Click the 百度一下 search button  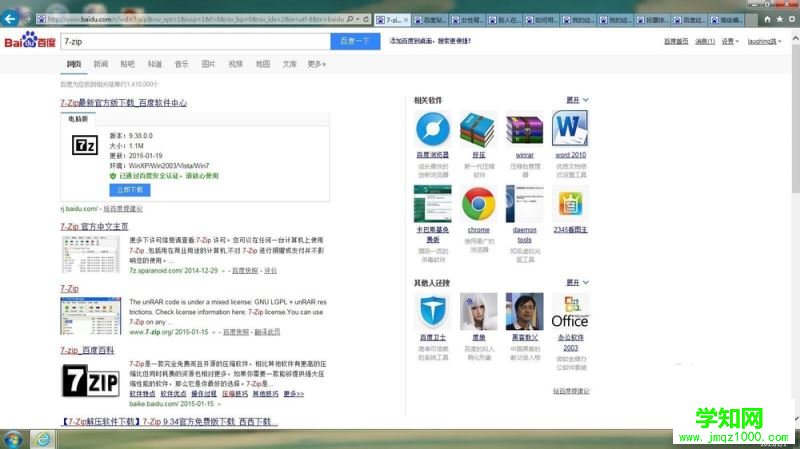[x=355, y=41]
